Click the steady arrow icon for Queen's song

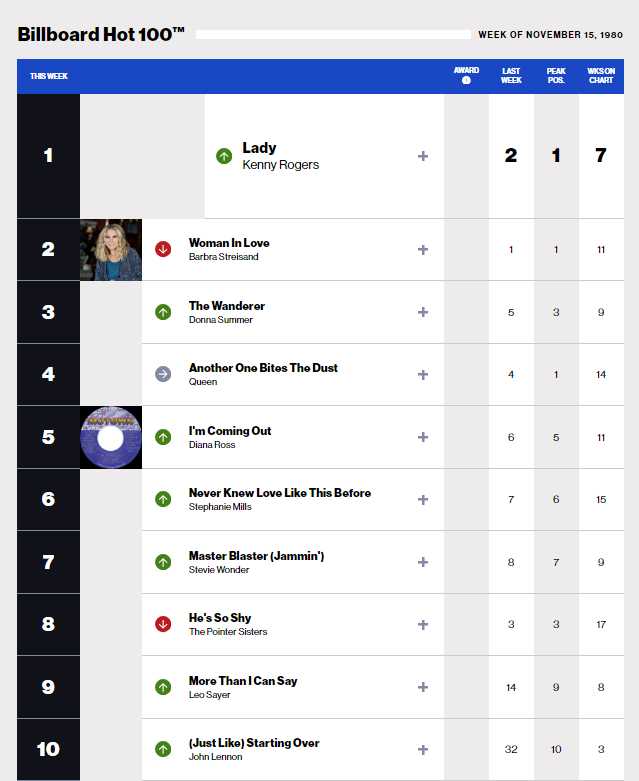click(163, 374)
